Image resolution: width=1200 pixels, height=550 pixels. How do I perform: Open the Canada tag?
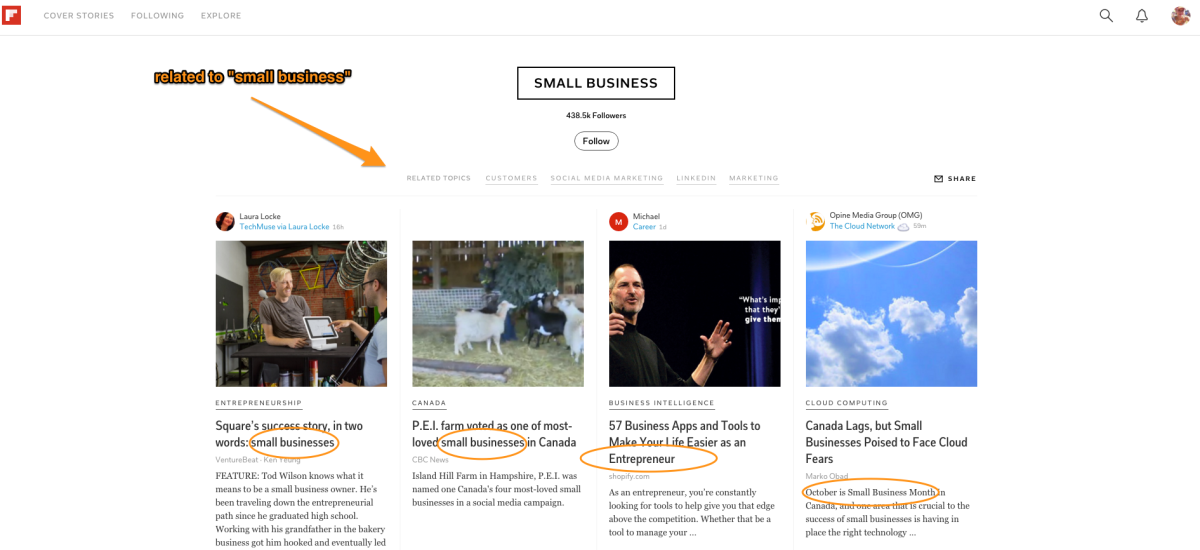429,403
